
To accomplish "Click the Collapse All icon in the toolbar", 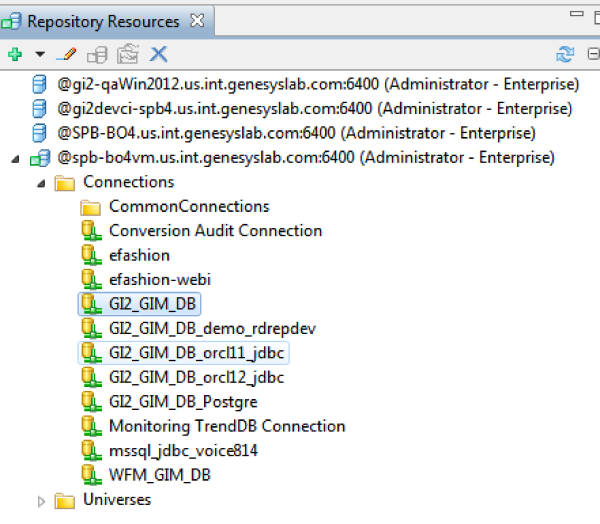I will [x=593, y=54].
